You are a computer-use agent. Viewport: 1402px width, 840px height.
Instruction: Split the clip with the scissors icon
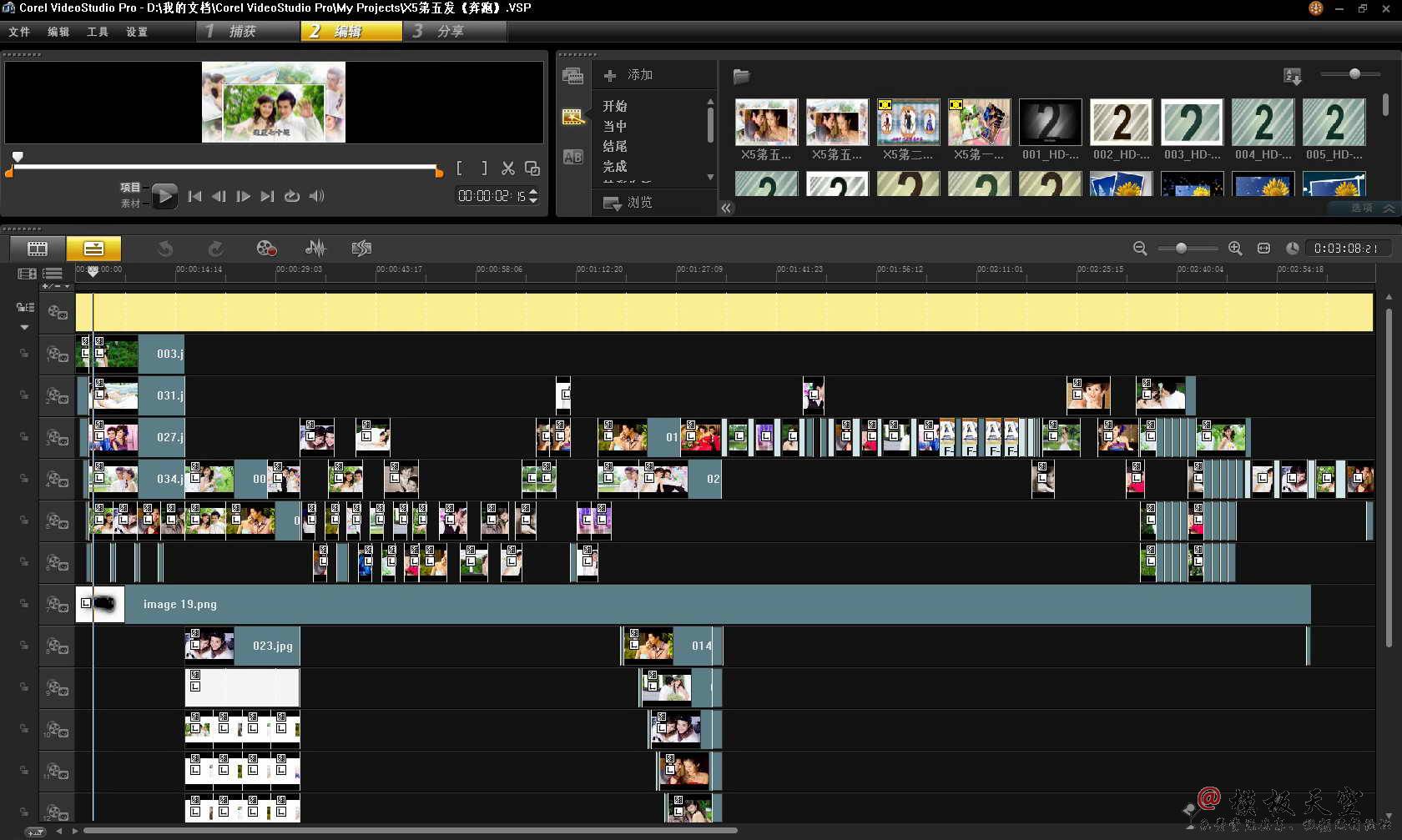coord(508,168)
